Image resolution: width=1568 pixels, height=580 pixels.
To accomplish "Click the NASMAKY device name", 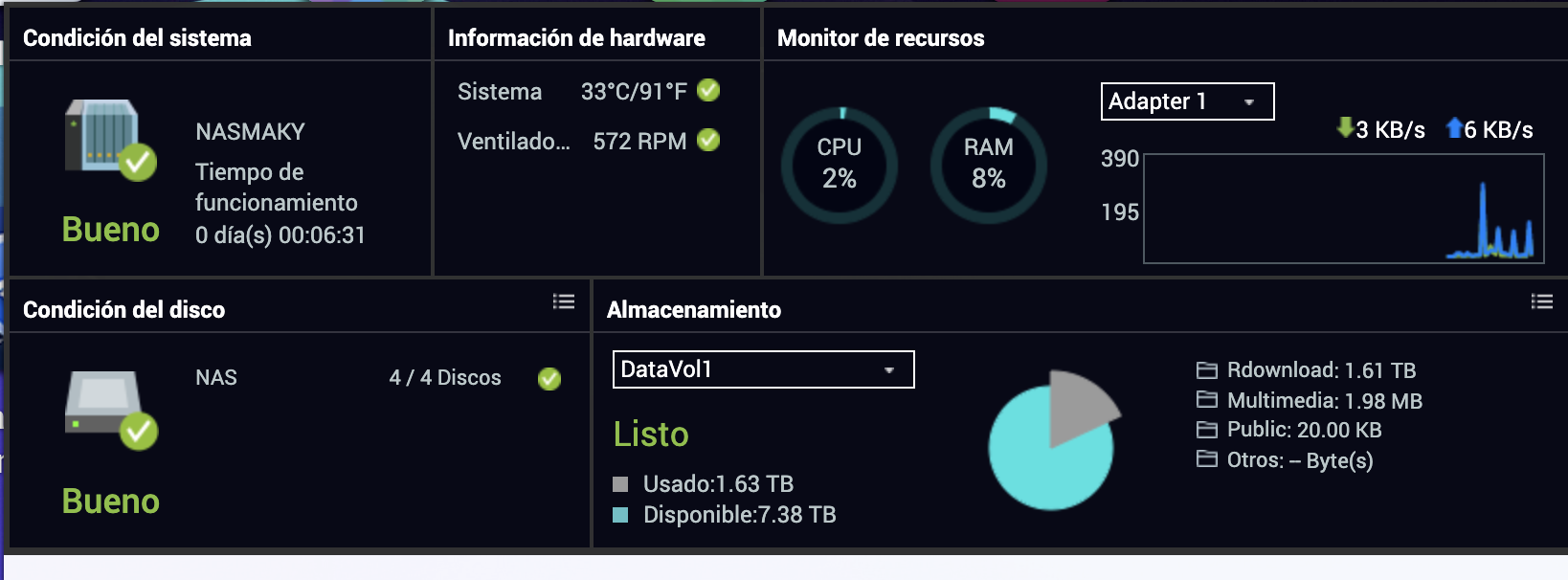I will point(250,132).
